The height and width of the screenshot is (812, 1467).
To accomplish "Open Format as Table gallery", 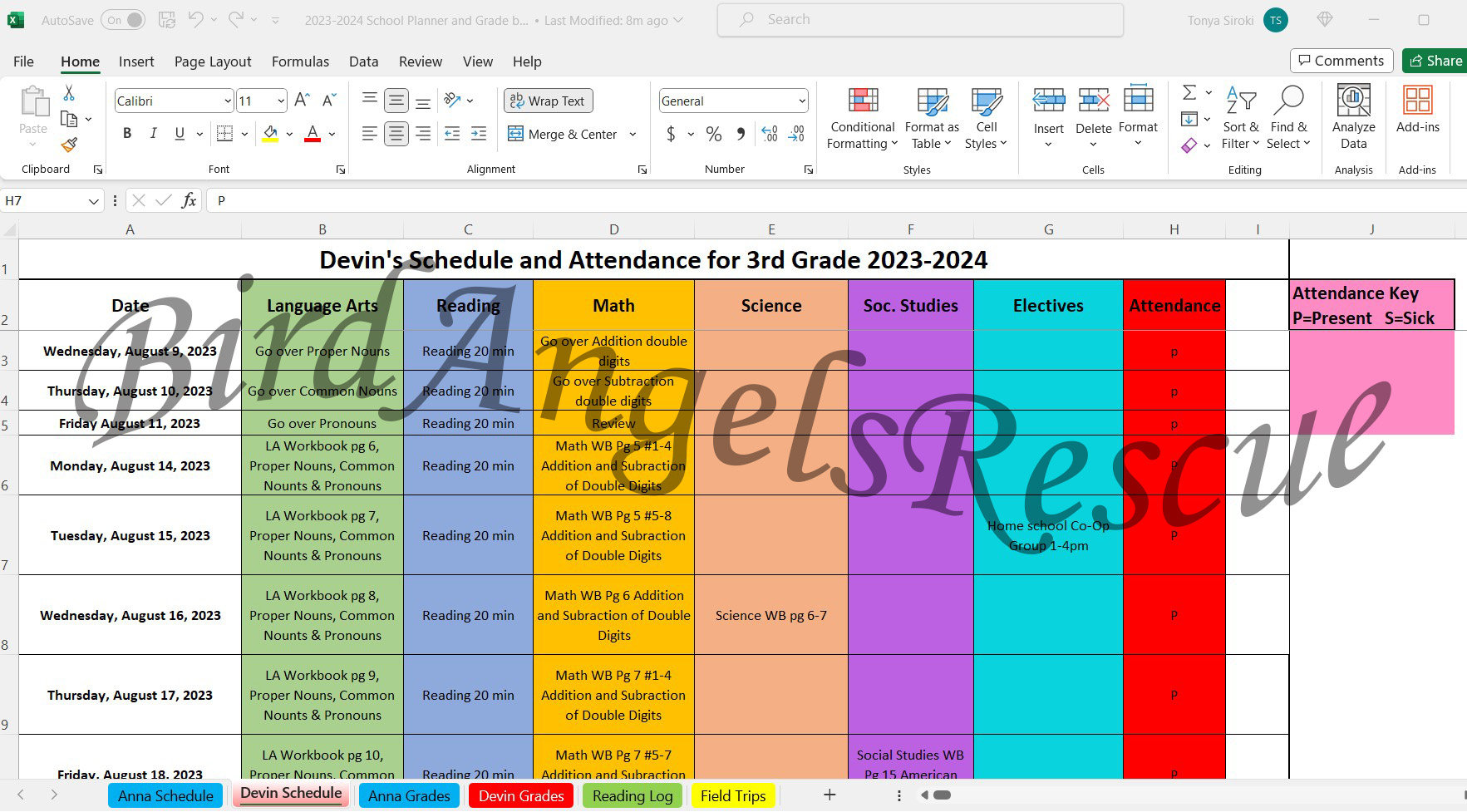I will coord(932,118).
